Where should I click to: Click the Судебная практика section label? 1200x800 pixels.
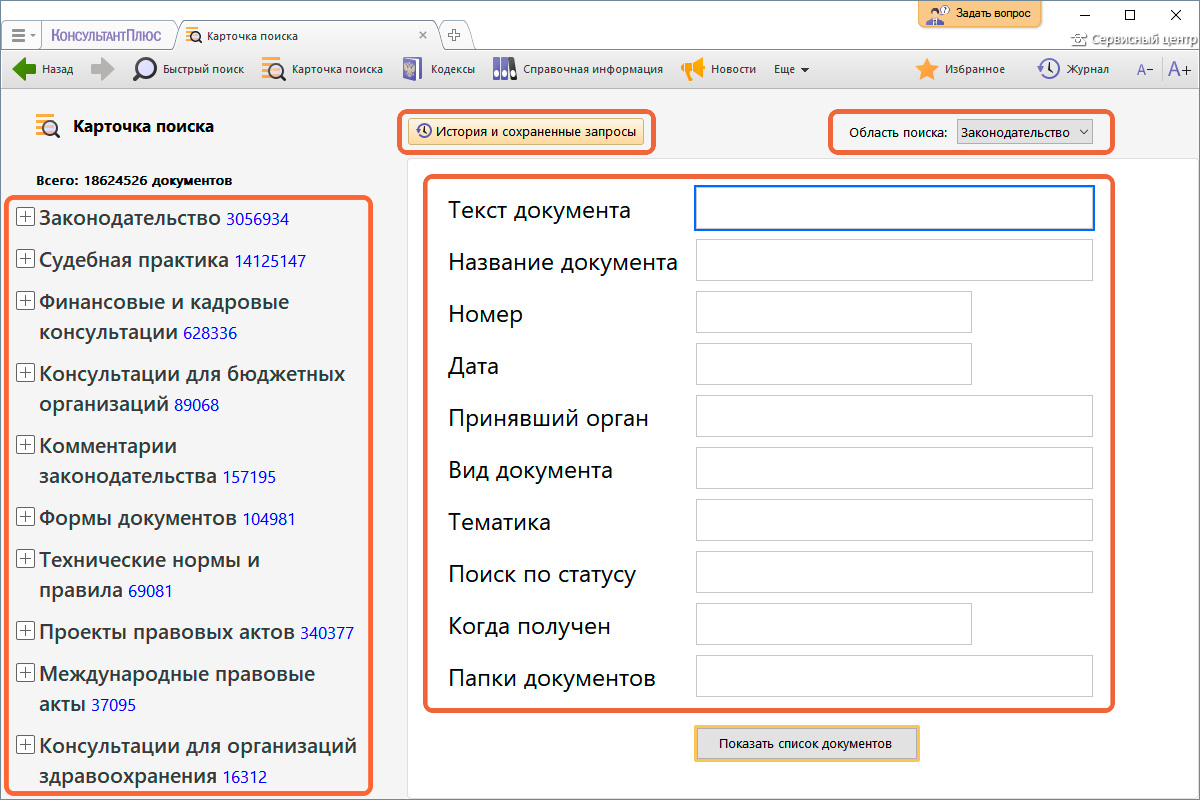coord(134,260)
